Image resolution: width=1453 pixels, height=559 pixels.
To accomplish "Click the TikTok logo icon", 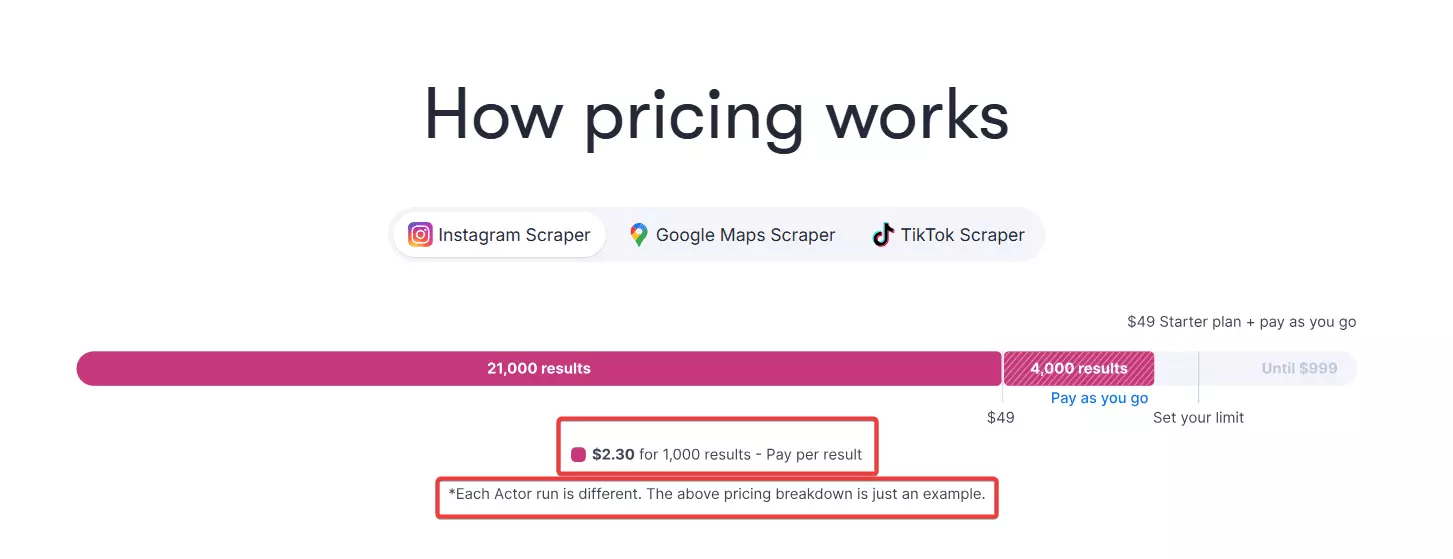I will coord(882,235).
